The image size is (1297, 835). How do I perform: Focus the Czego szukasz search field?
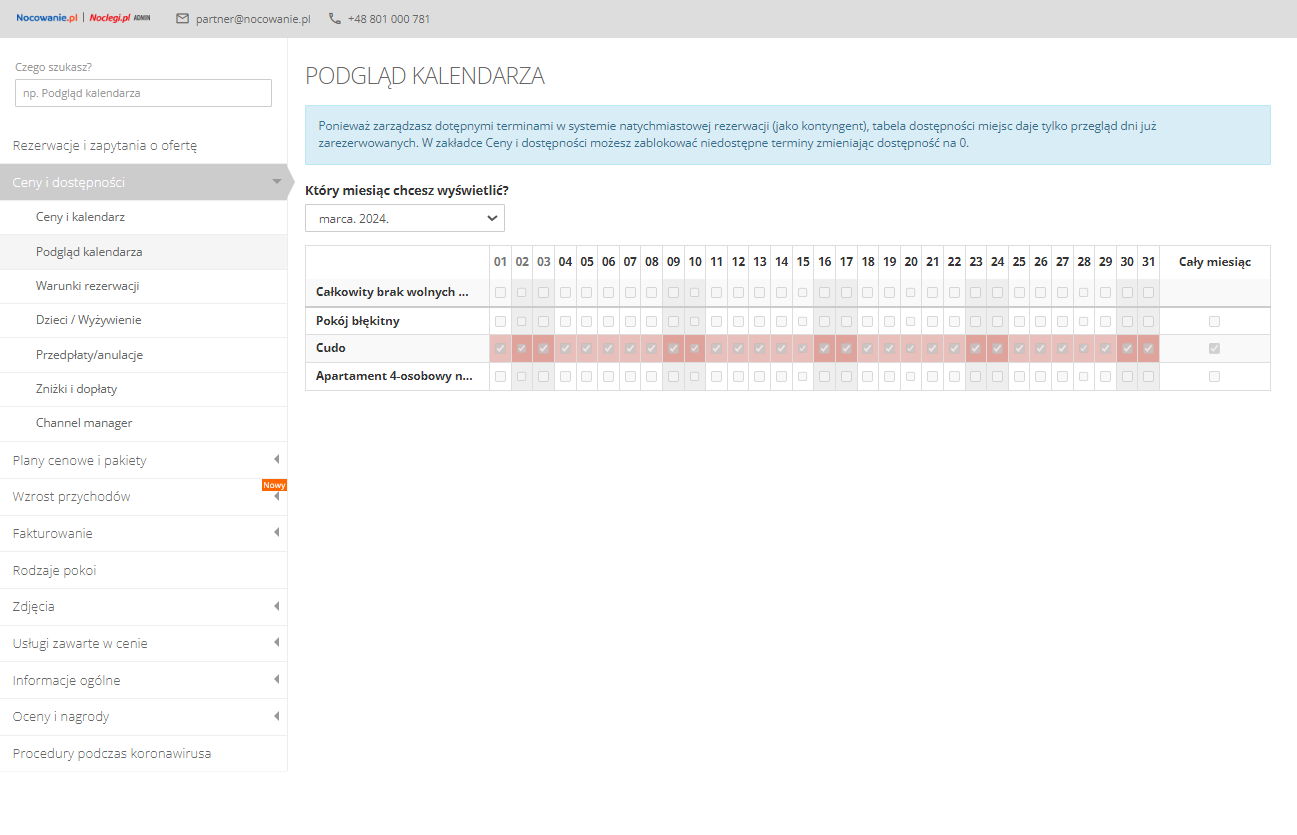click(x=143, y=93)
